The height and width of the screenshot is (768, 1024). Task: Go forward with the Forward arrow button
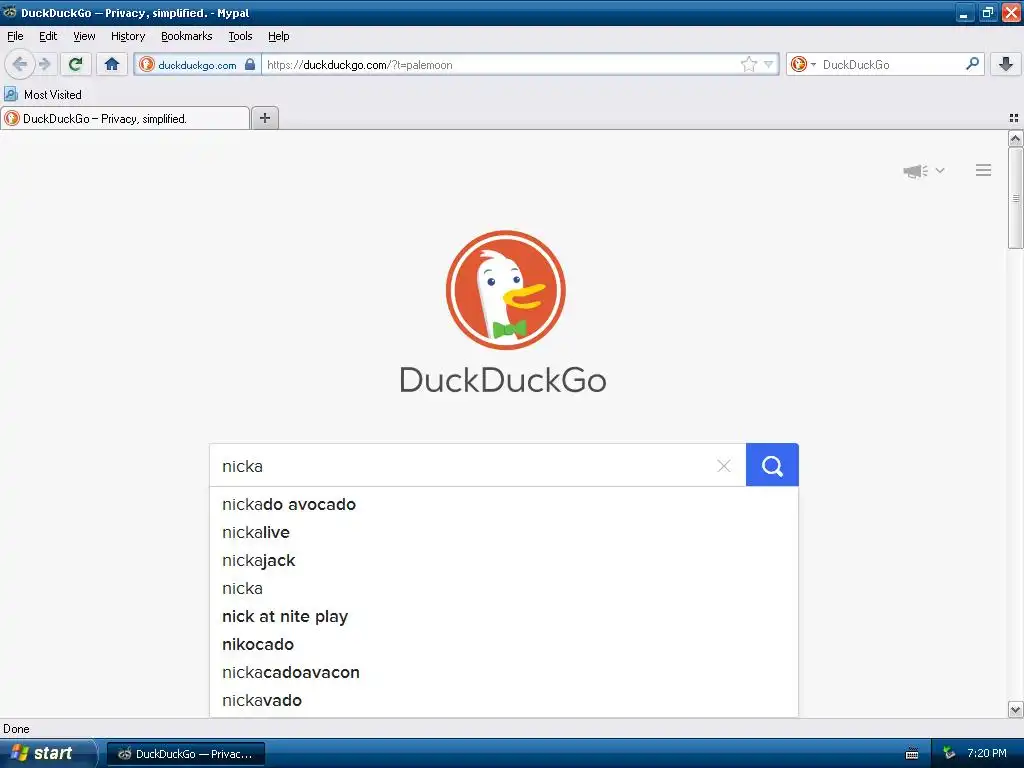coord(44,64)
